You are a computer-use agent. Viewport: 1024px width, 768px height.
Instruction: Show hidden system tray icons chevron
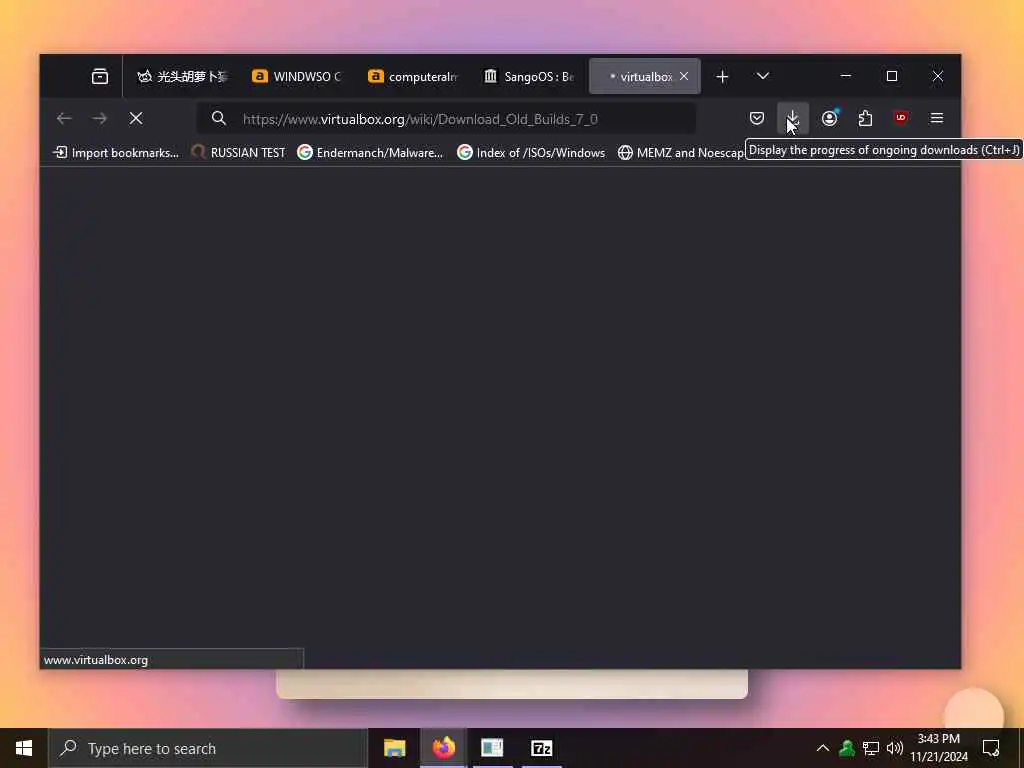click(x=823, y=748)
